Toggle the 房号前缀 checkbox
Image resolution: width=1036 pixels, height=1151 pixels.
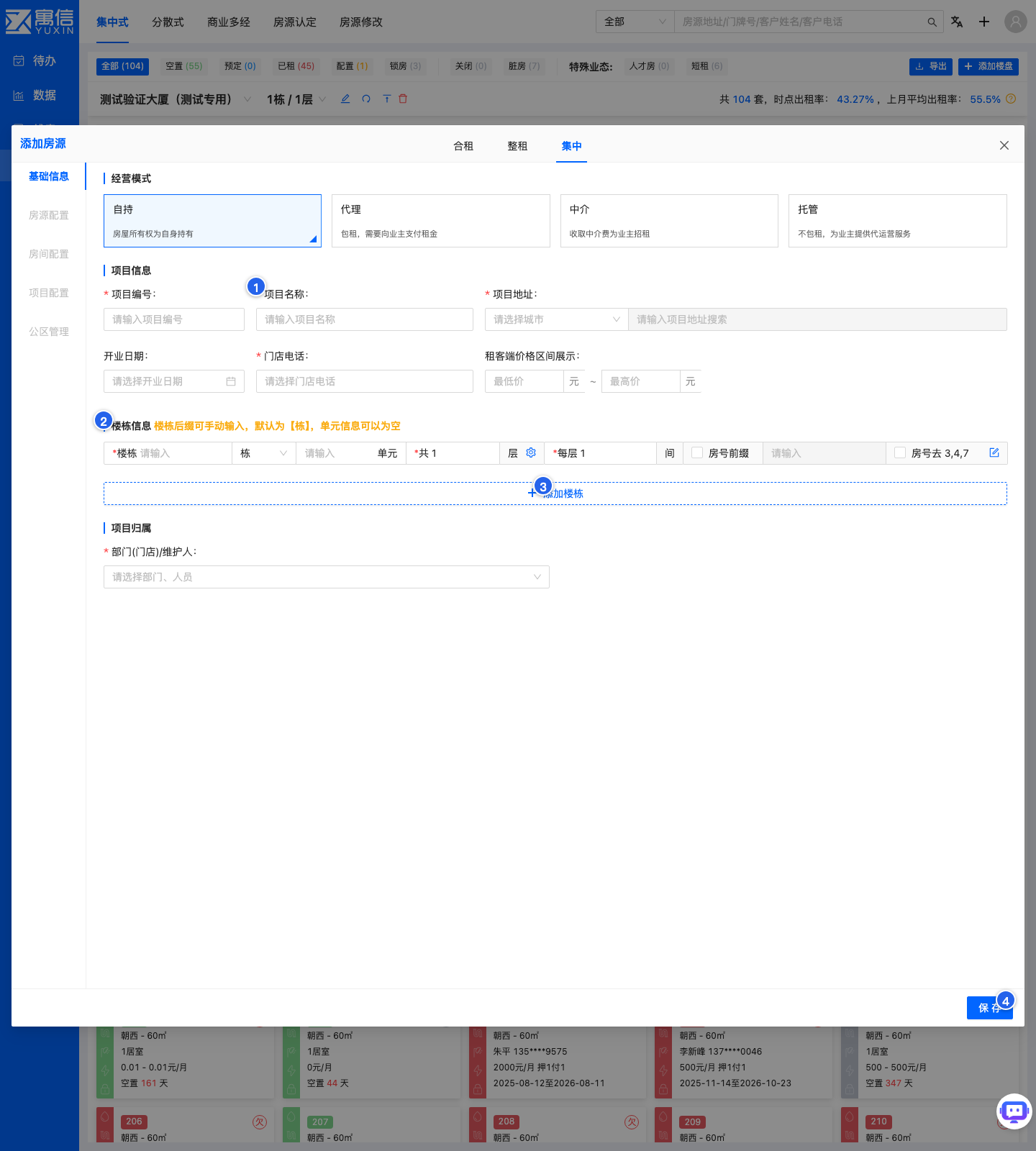click(697, 452)
